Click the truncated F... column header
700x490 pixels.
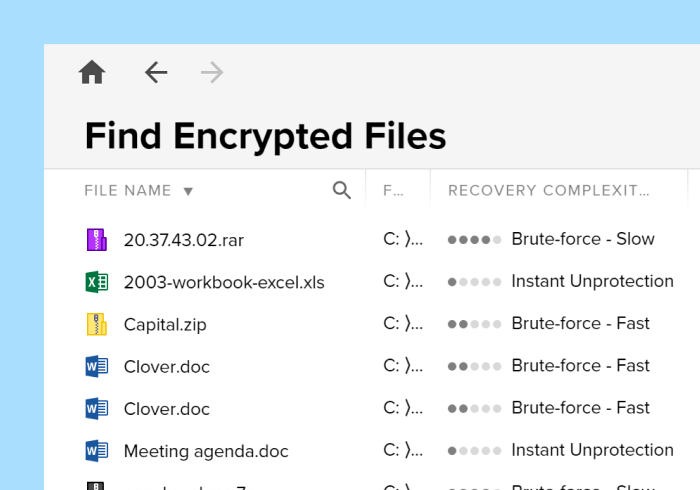(393, 191)
